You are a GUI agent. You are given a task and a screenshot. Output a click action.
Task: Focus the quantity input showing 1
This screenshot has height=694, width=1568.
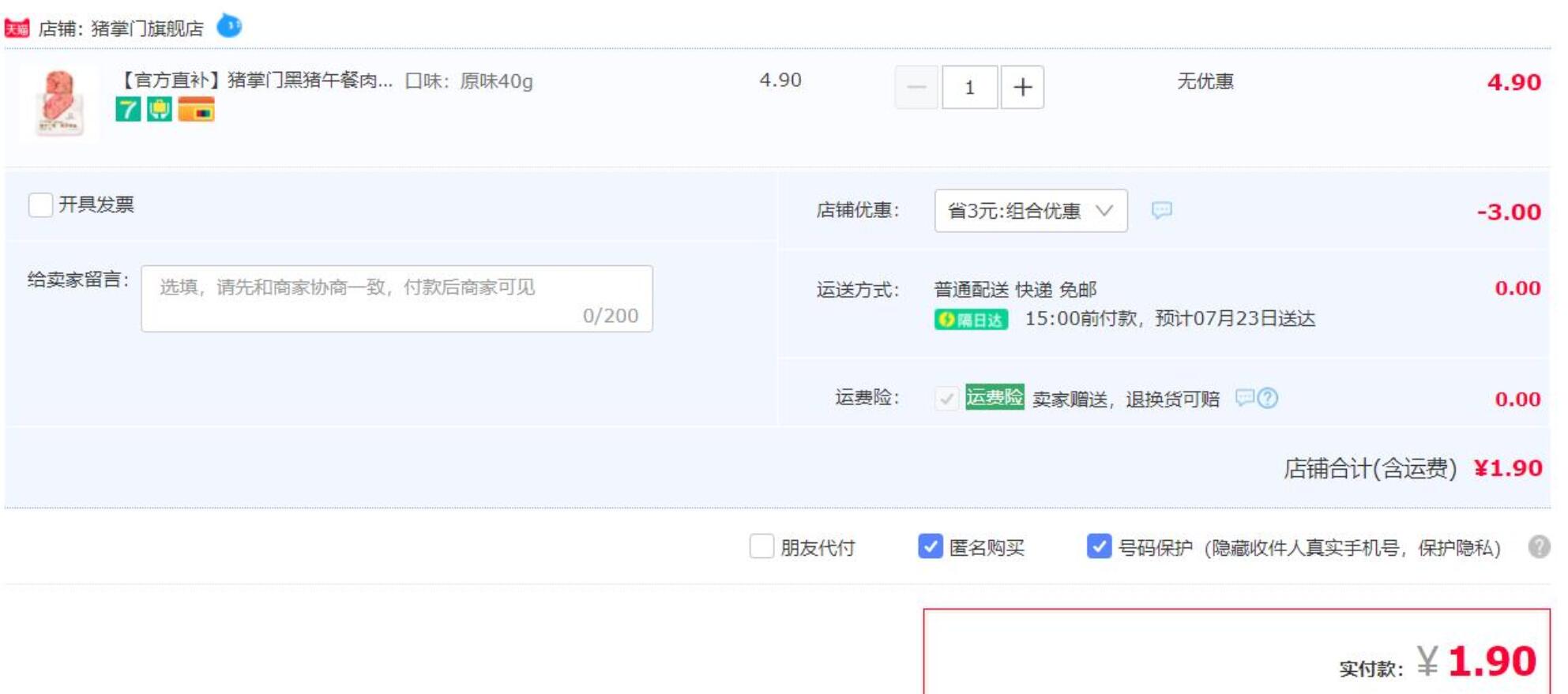tap(969, 87)
